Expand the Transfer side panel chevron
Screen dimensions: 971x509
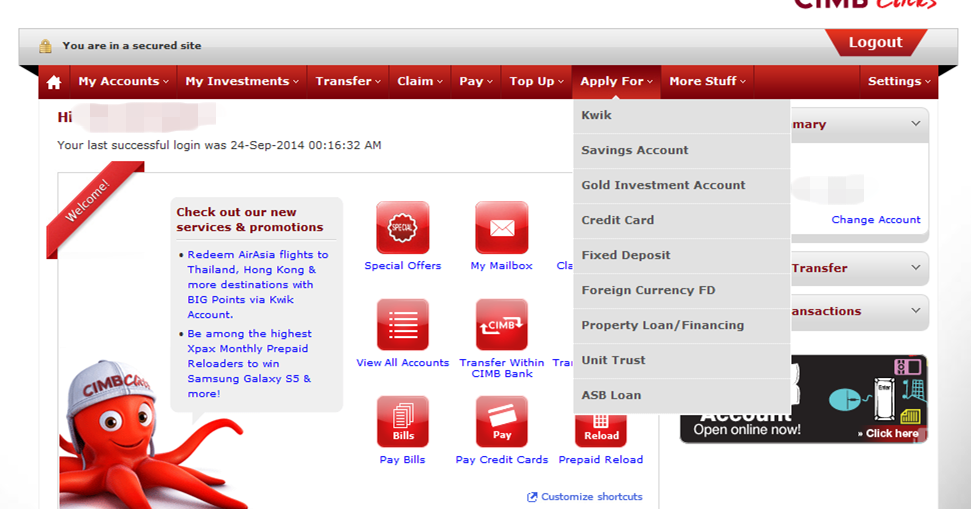tap(915, 268)
